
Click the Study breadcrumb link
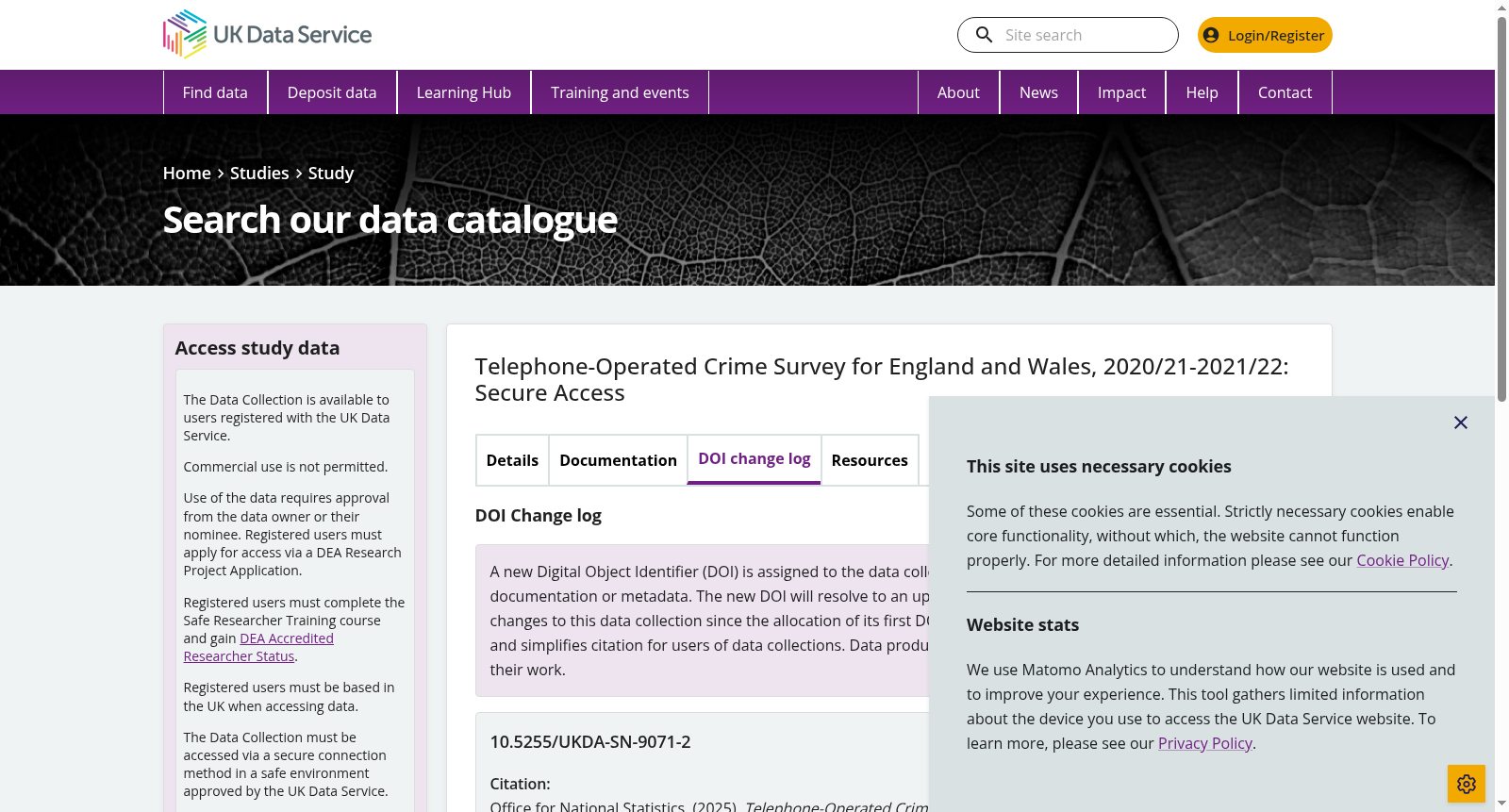coord(331,174)
